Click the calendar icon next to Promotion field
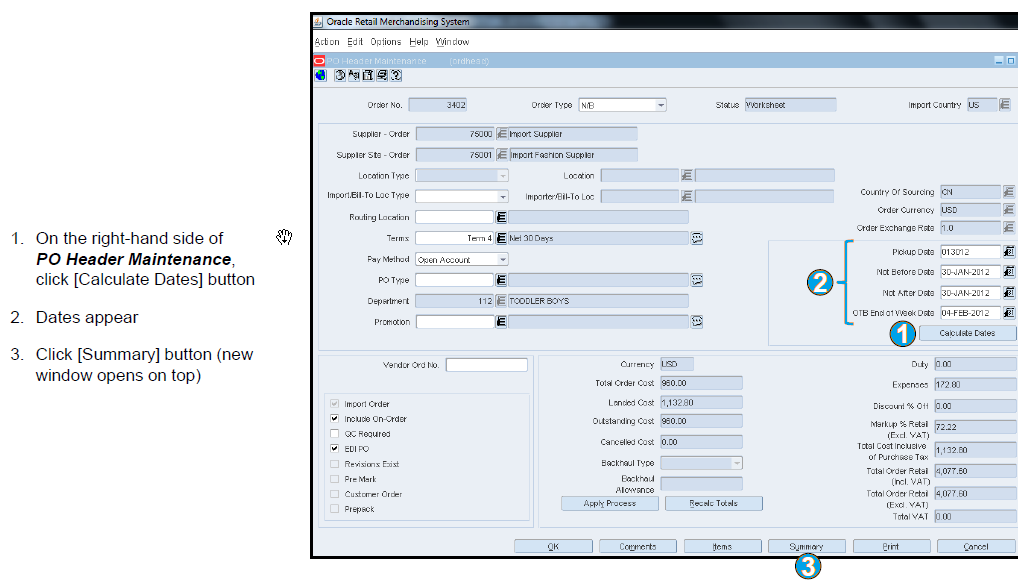The width and height of the screenshot is (1021, 587). click(699, 321)
